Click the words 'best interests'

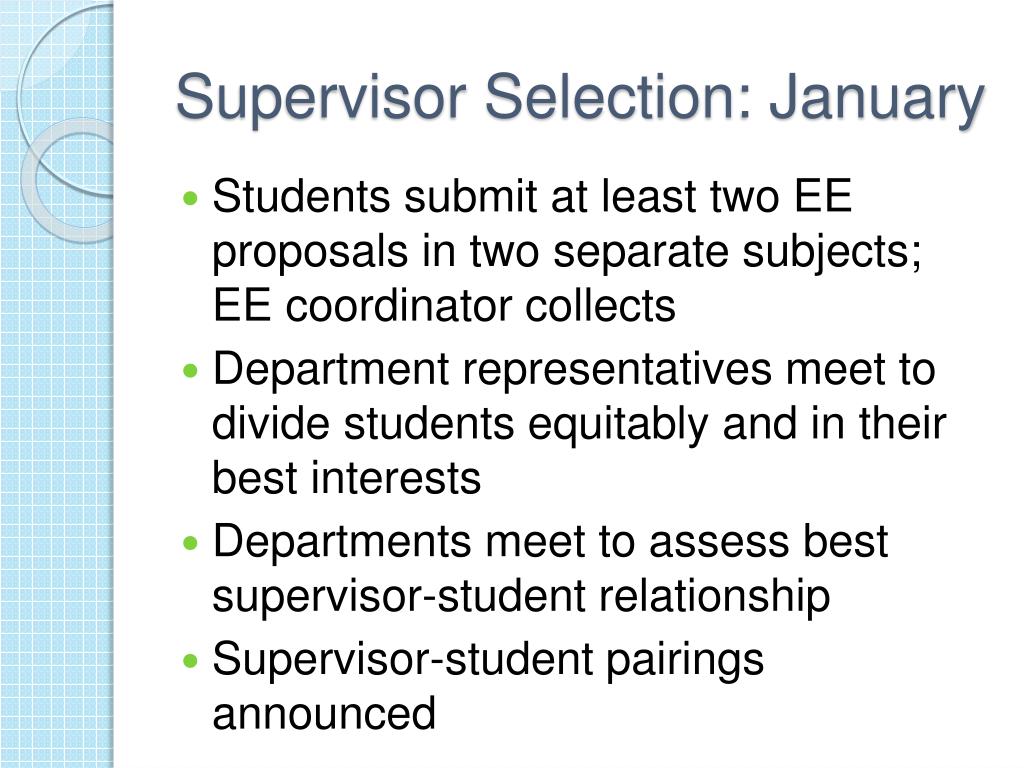coord(347,478)
